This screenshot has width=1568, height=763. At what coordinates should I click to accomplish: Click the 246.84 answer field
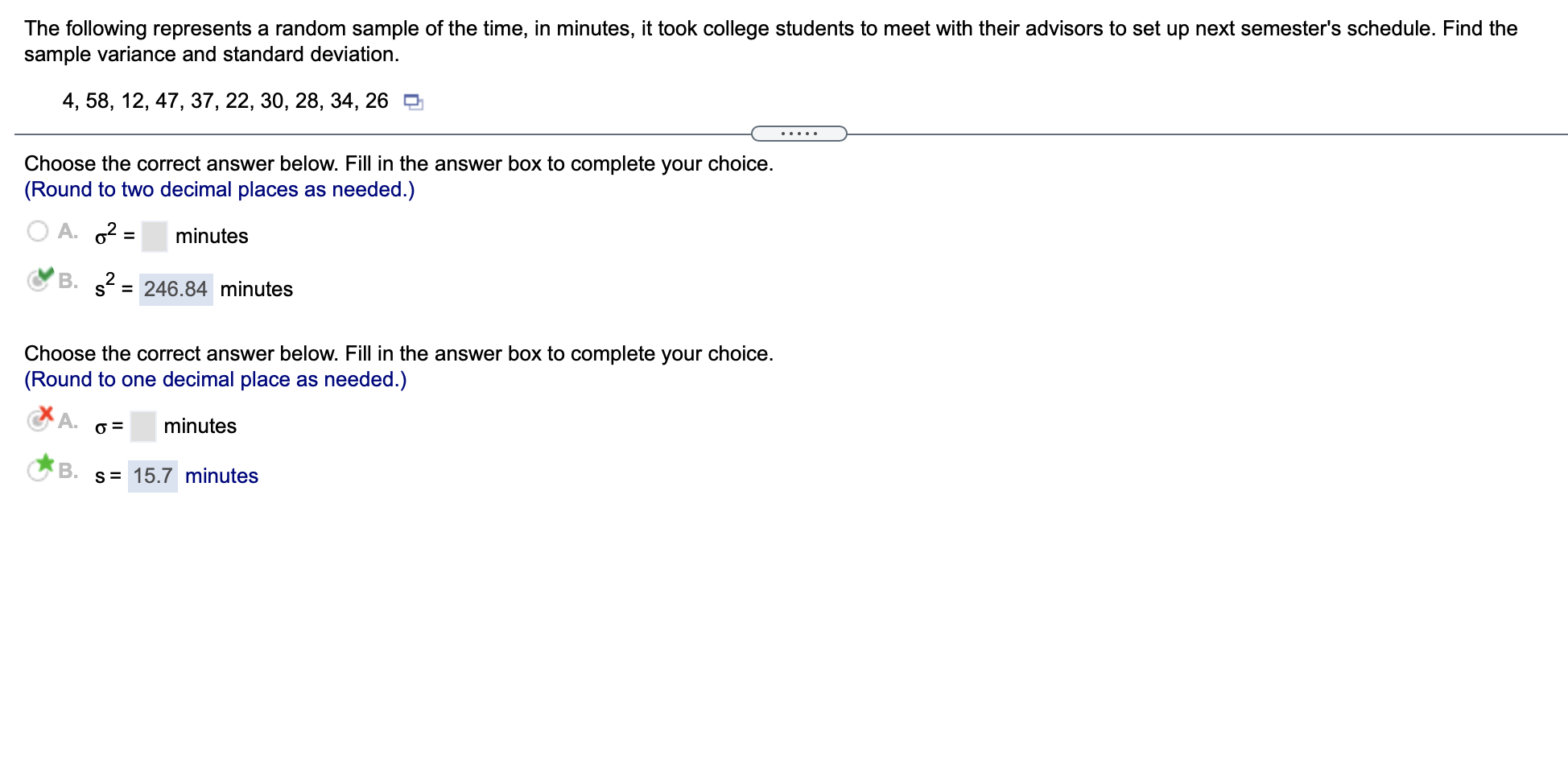175,289
